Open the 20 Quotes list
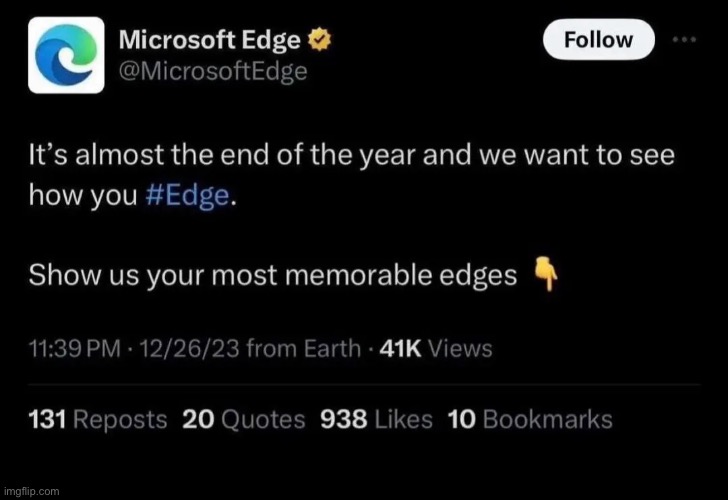The width and height of the screenshot is (728, 500). point(244,420)
